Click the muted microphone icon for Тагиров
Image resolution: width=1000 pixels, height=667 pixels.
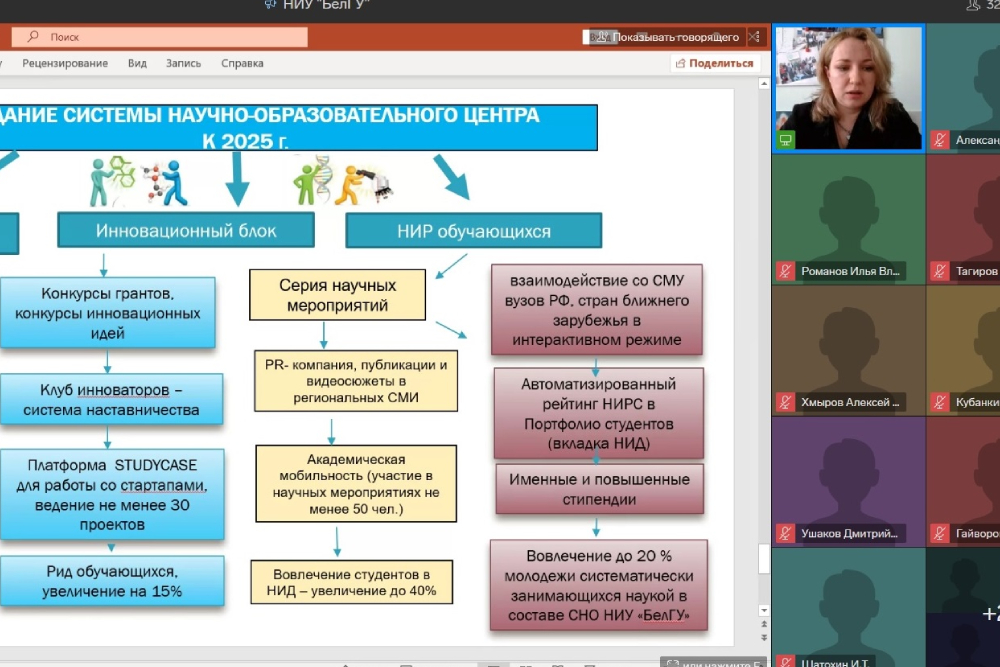pos(940,271)
